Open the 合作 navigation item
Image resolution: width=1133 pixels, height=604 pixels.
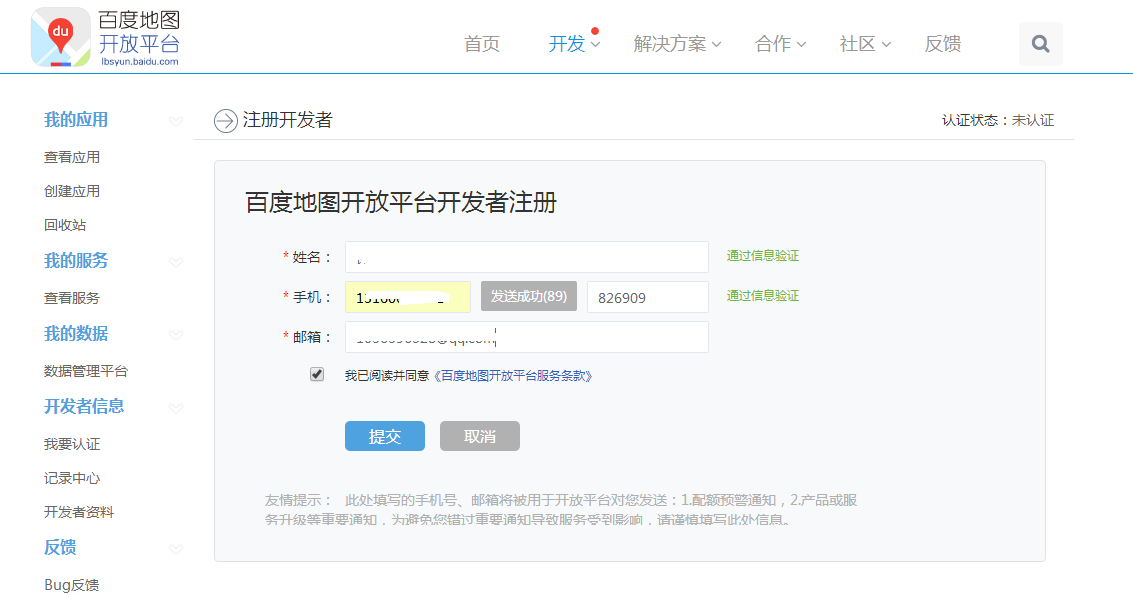[x=773, y=44]
